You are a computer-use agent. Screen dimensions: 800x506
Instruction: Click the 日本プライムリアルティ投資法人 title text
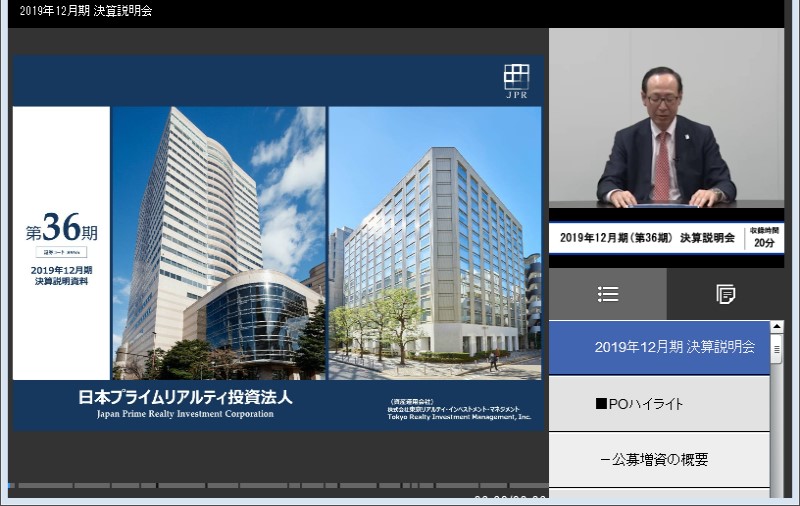coord(185,397)
